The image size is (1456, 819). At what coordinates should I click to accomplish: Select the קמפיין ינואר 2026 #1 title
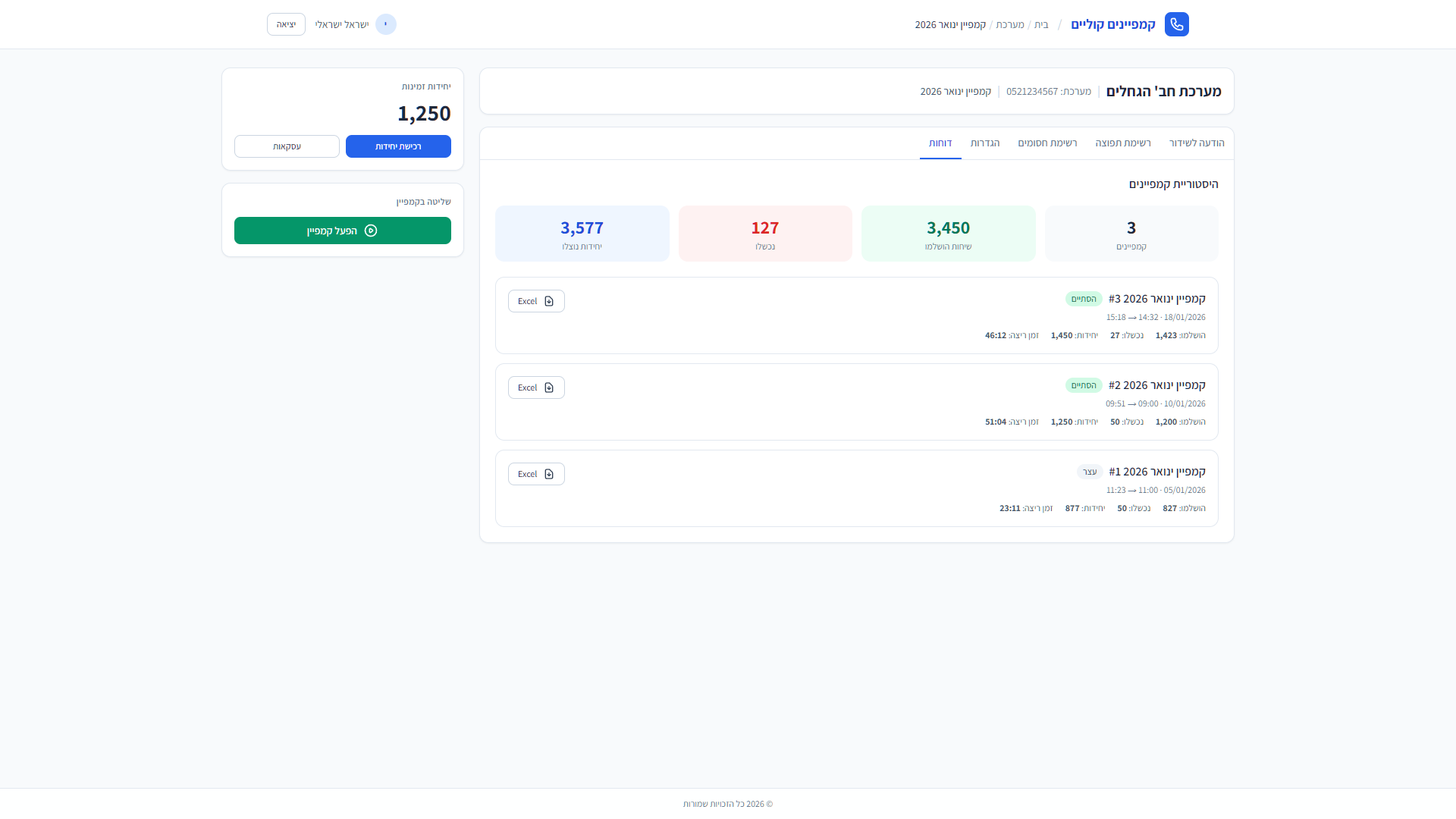[1156, 472]
